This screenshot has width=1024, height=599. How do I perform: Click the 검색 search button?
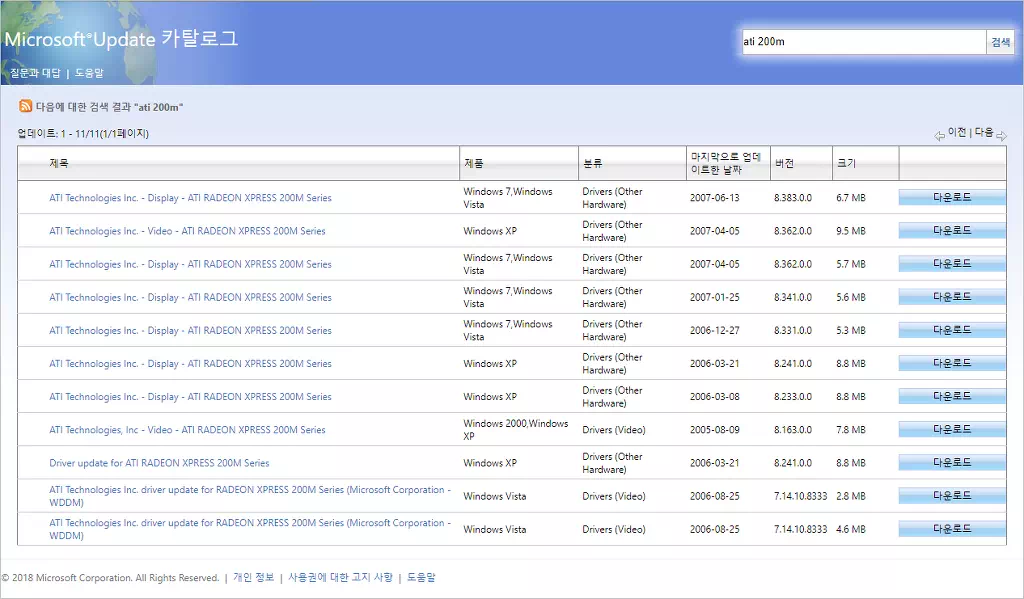pos(1000,42)
